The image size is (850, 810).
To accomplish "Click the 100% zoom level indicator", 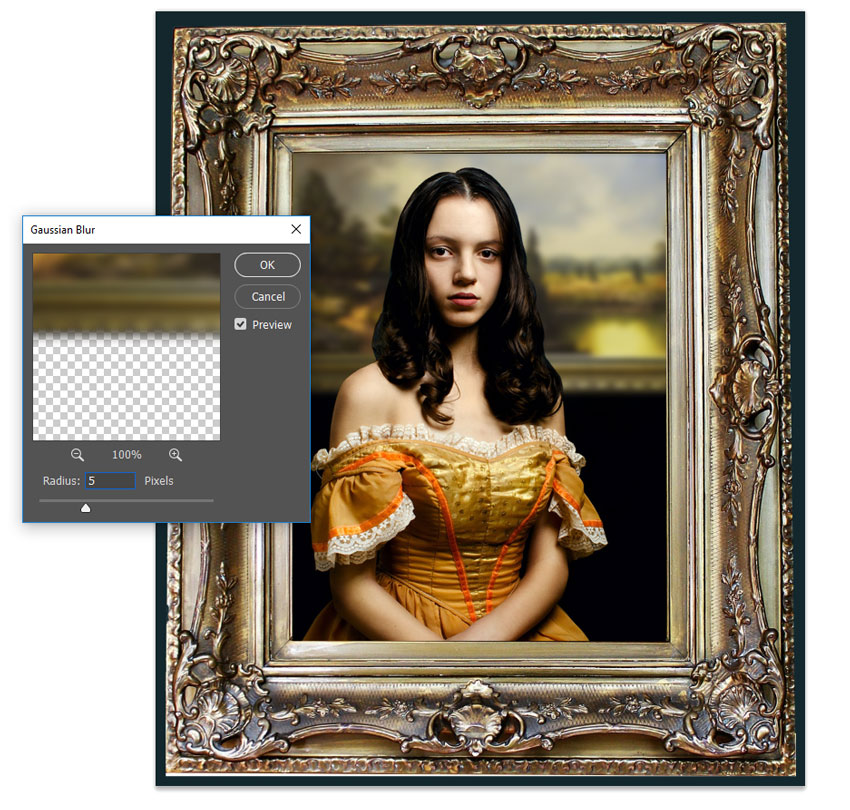I will pyautogui.click(x=126, y=455).
